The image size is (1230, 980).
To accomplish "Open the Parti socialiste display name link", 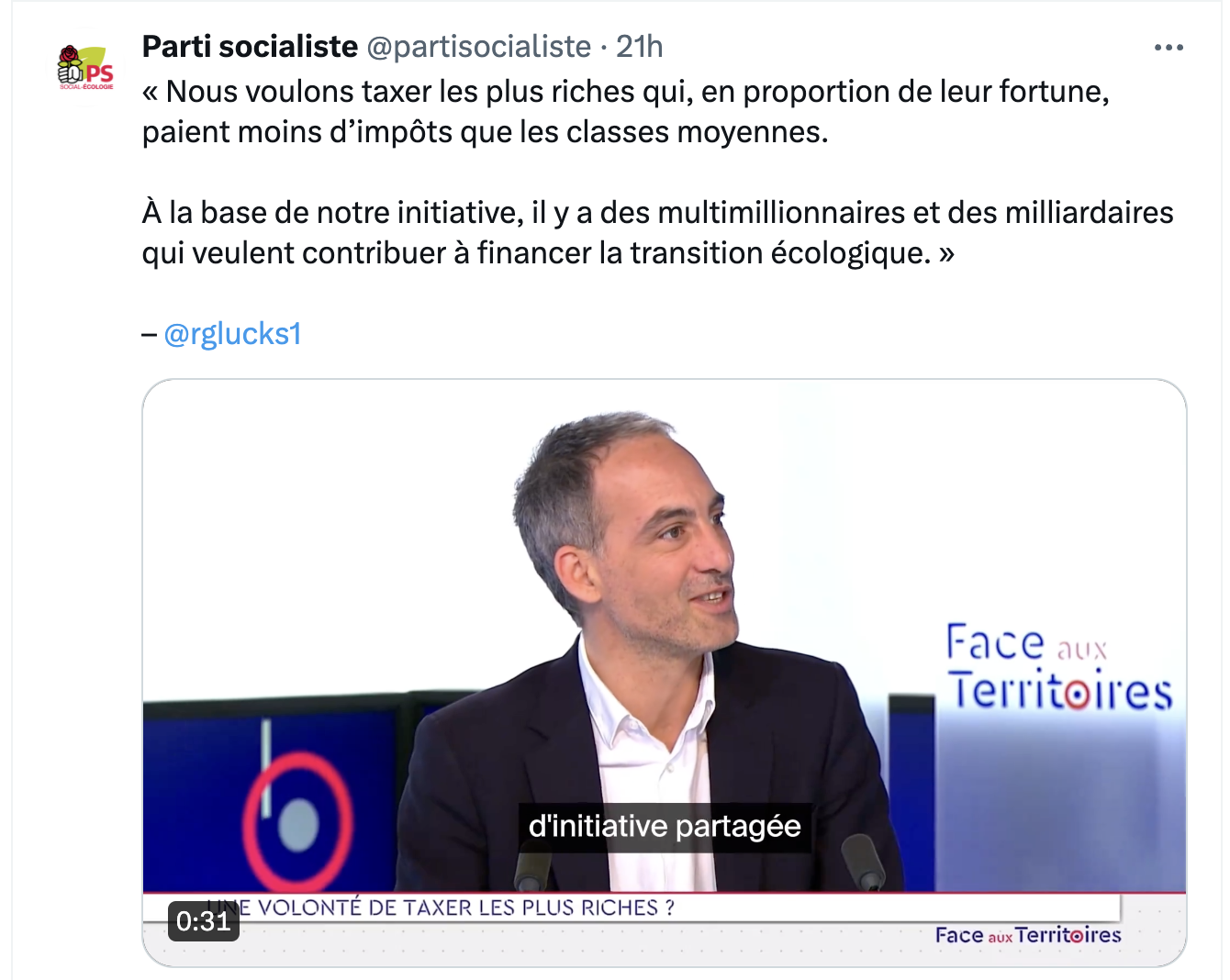I will [x=250, y=46].
